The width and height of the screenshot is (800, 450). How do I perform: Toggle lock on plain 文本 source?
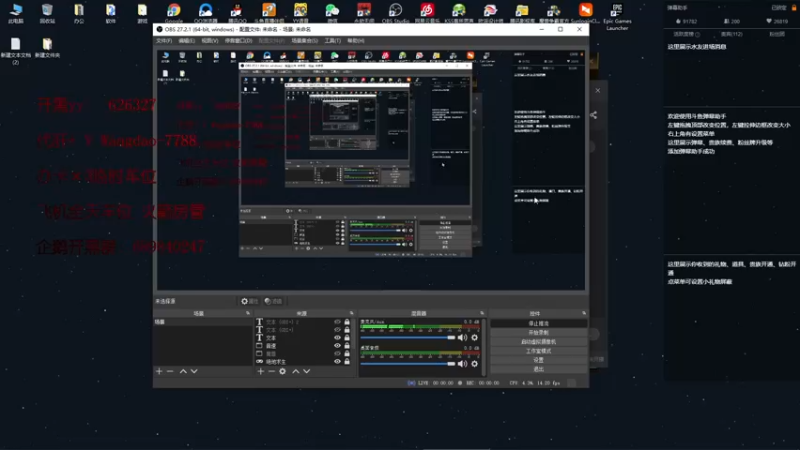(347, 338)
